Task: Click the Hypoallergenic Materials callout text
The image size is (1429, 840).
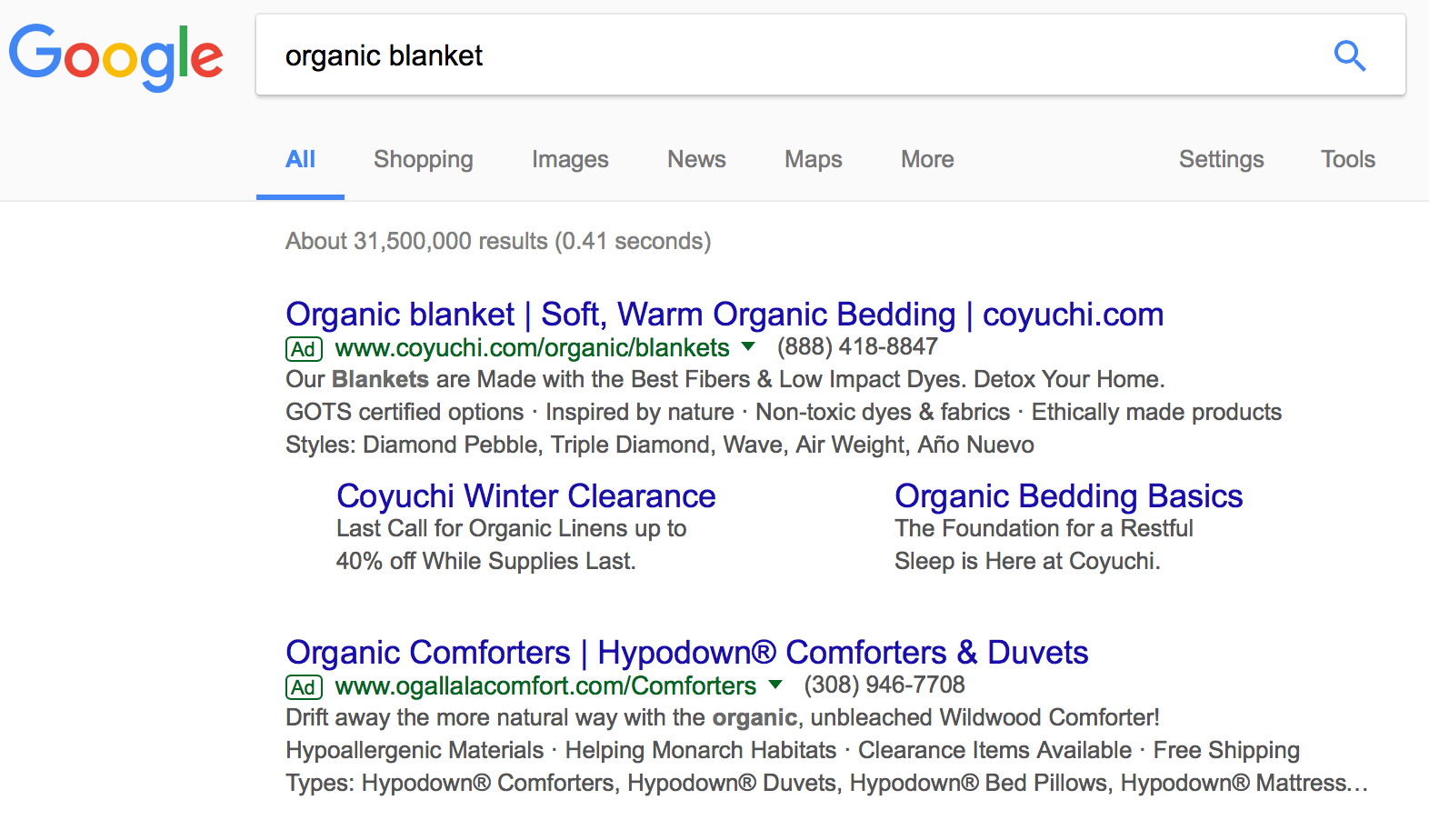Action: [415, 750]
